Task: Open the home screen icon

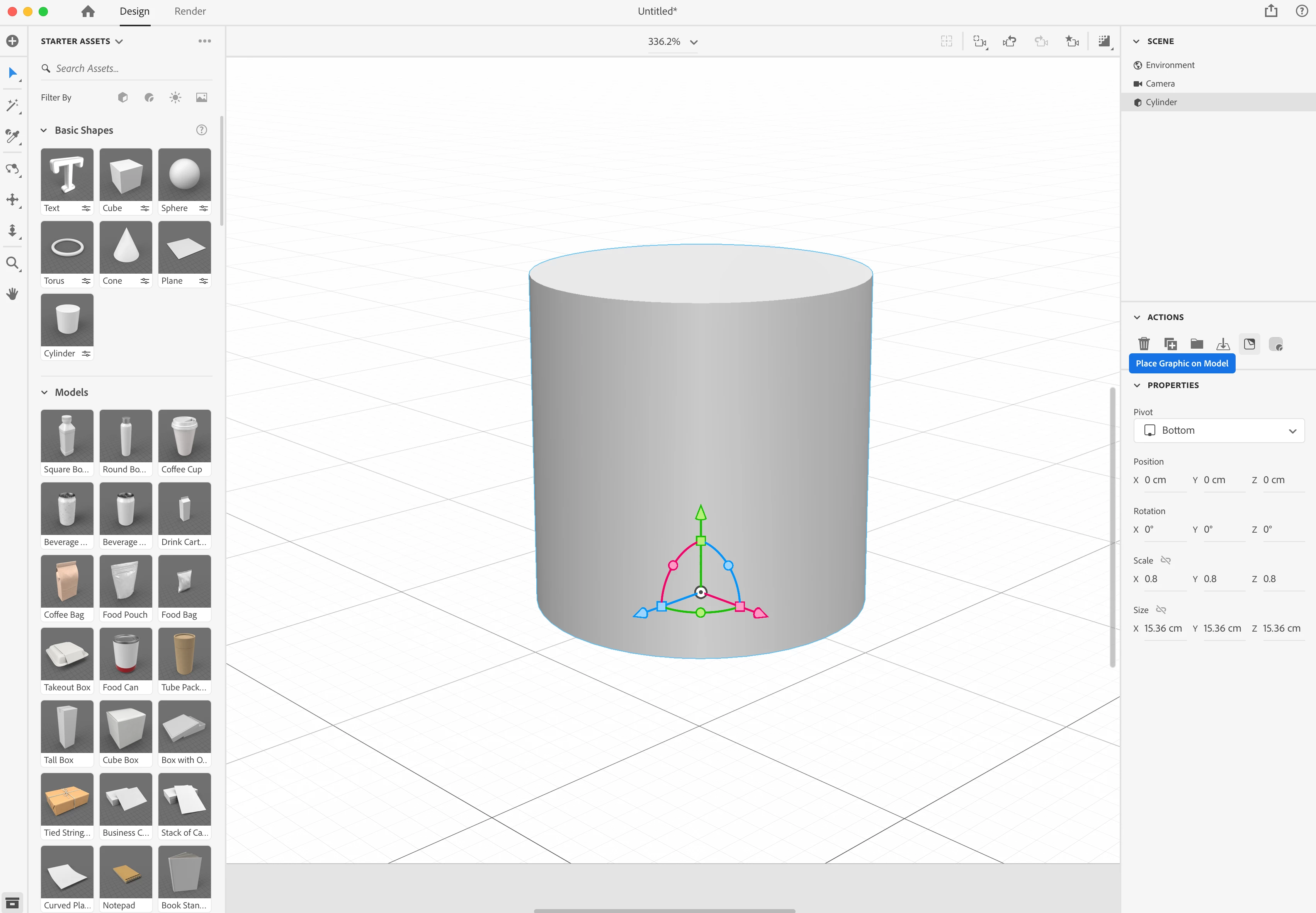Action: (88, 12)
